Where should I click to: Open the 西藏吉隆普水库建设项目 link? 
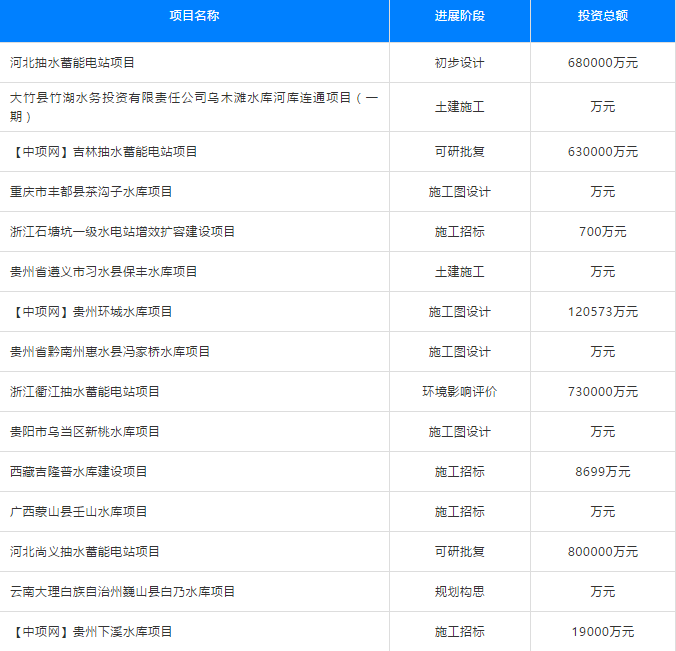[79, 472]
